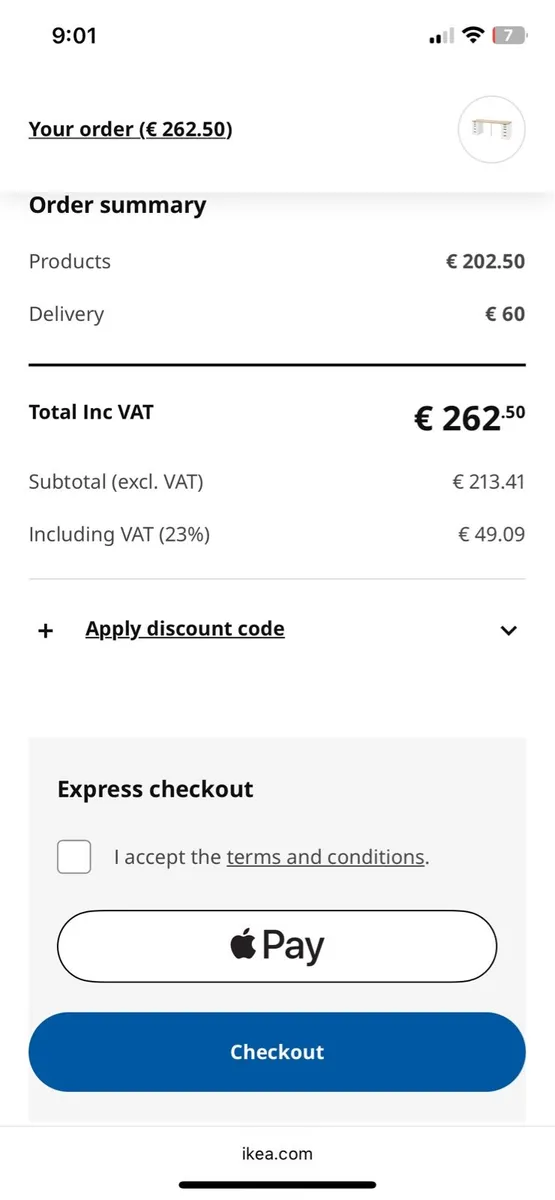Open the terms and conditions link
555x1200 pixels.
coord(325,857)
